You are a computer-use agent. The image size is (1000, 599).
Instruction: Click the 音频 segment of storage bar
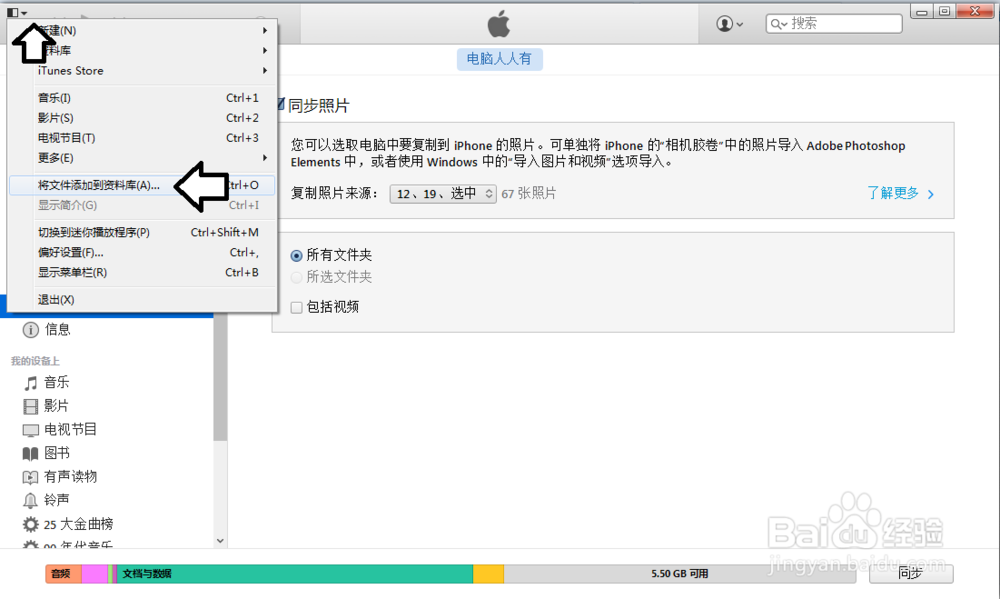(x=63, y=573)
